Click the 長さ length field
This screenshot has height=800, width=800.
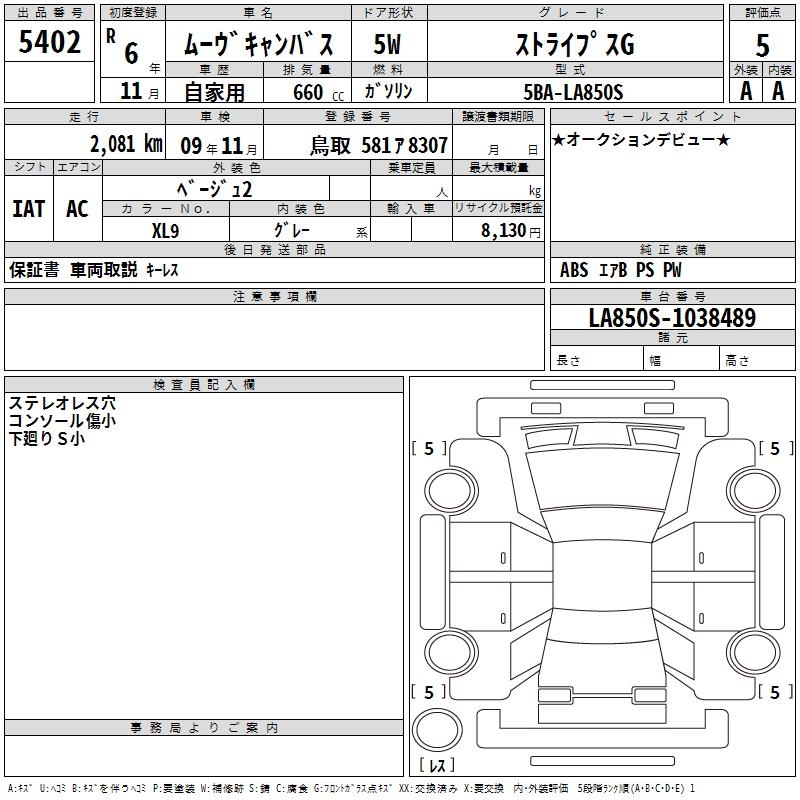(x=597, y=360)
